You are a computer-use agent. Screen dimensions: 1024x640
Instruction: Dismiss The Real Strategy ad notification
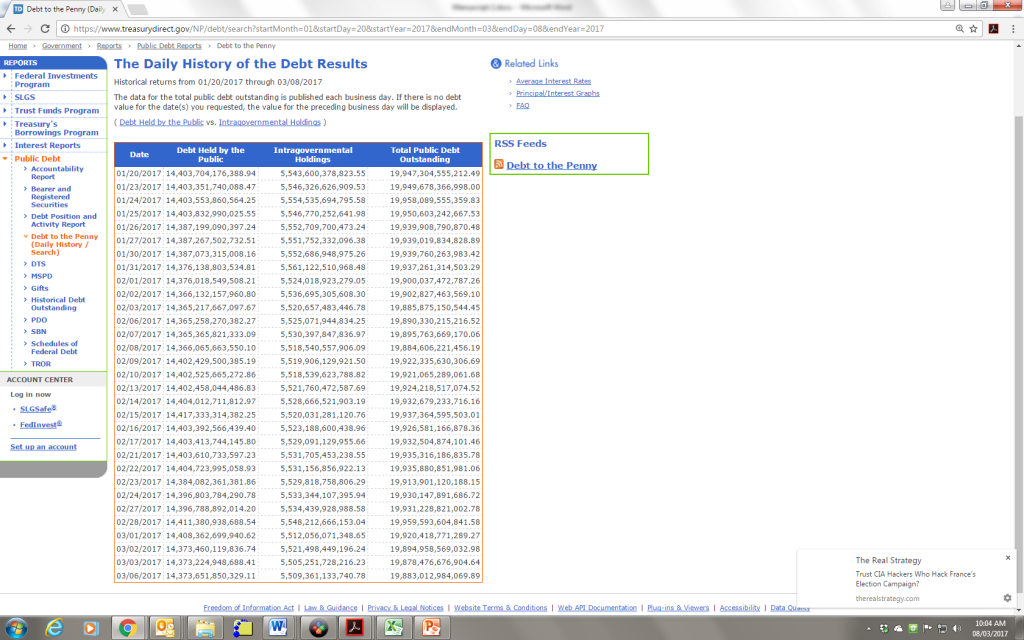[1007, 558]
